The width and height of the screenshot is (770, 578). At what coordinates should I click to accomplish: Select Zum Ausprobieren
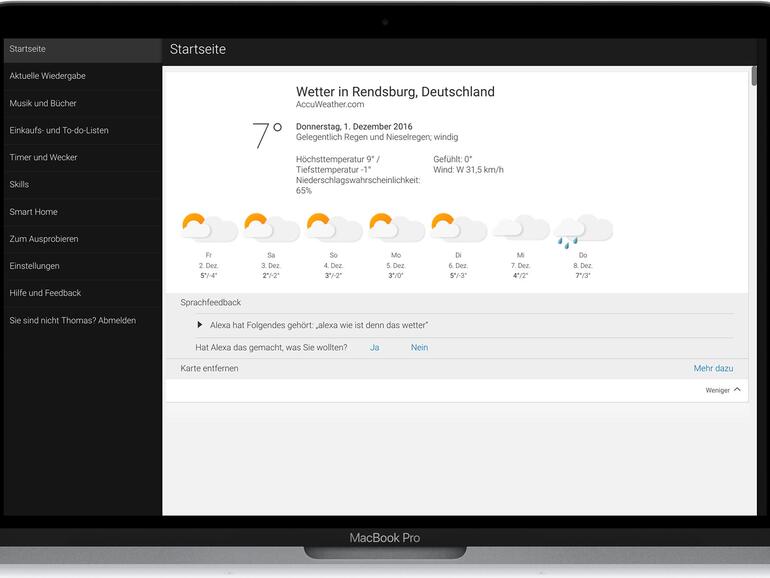(x=82, y=239)
